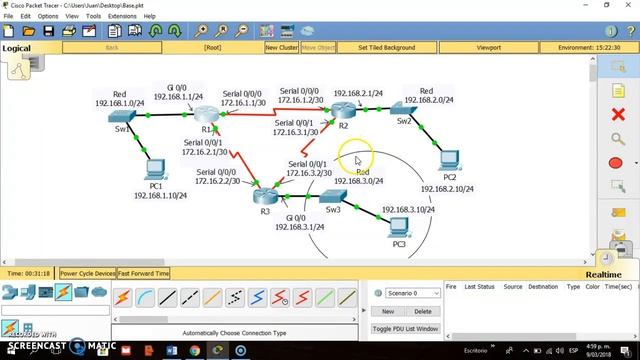Open the Extensions menu
This screenshot has width=640, height=360.
coord(122,16)
